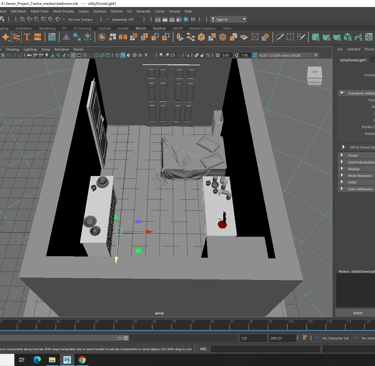Open Microsoft Edge from the taskbar

[x=37, y=360]
